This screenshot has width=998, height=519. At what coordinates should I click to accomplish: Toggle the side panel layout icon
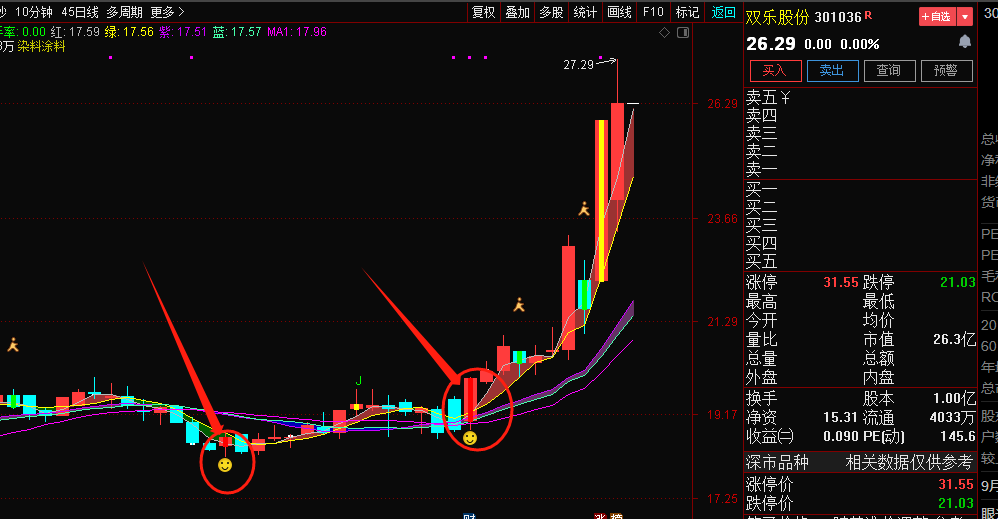683,32
